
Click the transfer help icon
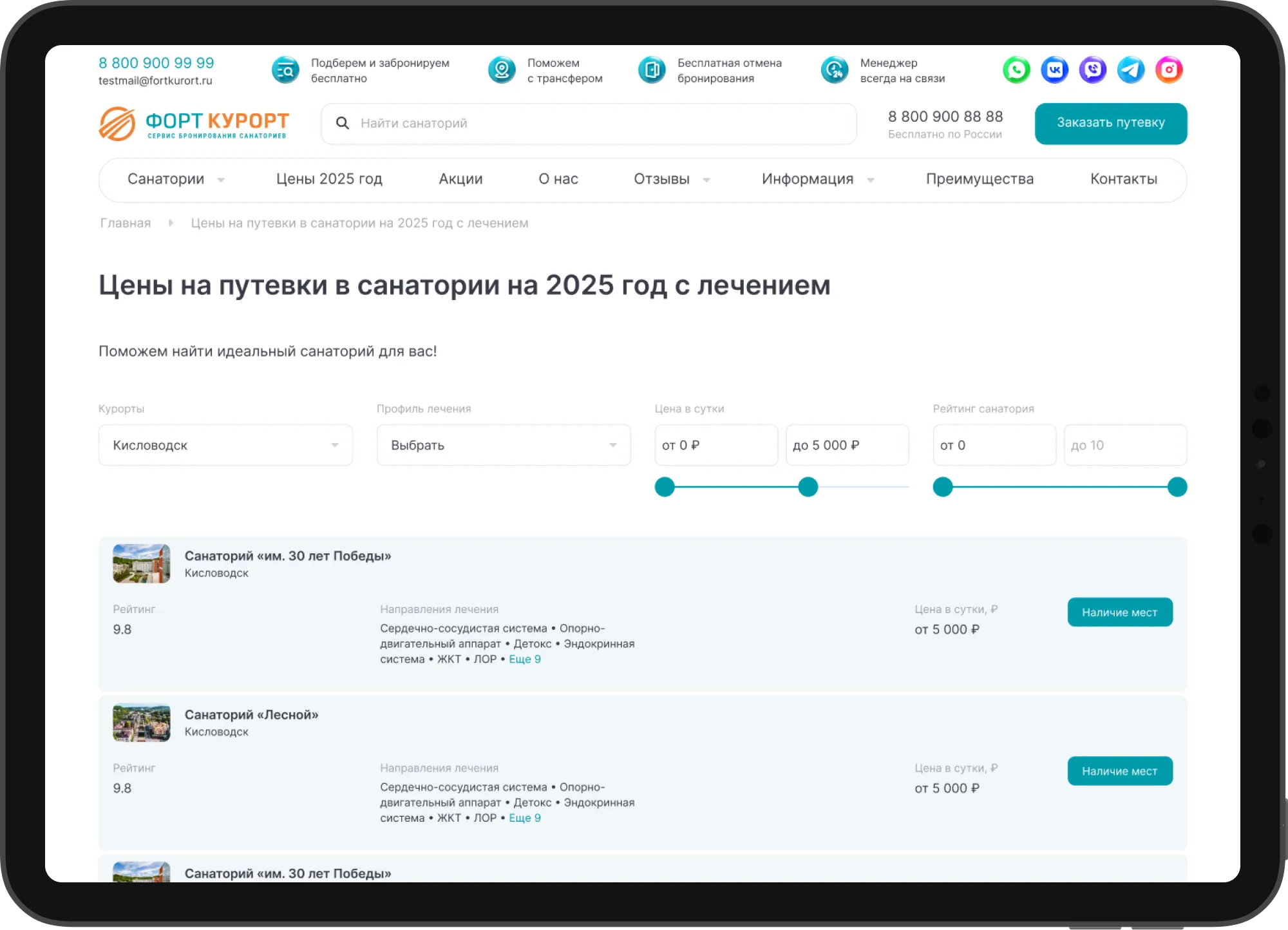(x=502, y=70)
